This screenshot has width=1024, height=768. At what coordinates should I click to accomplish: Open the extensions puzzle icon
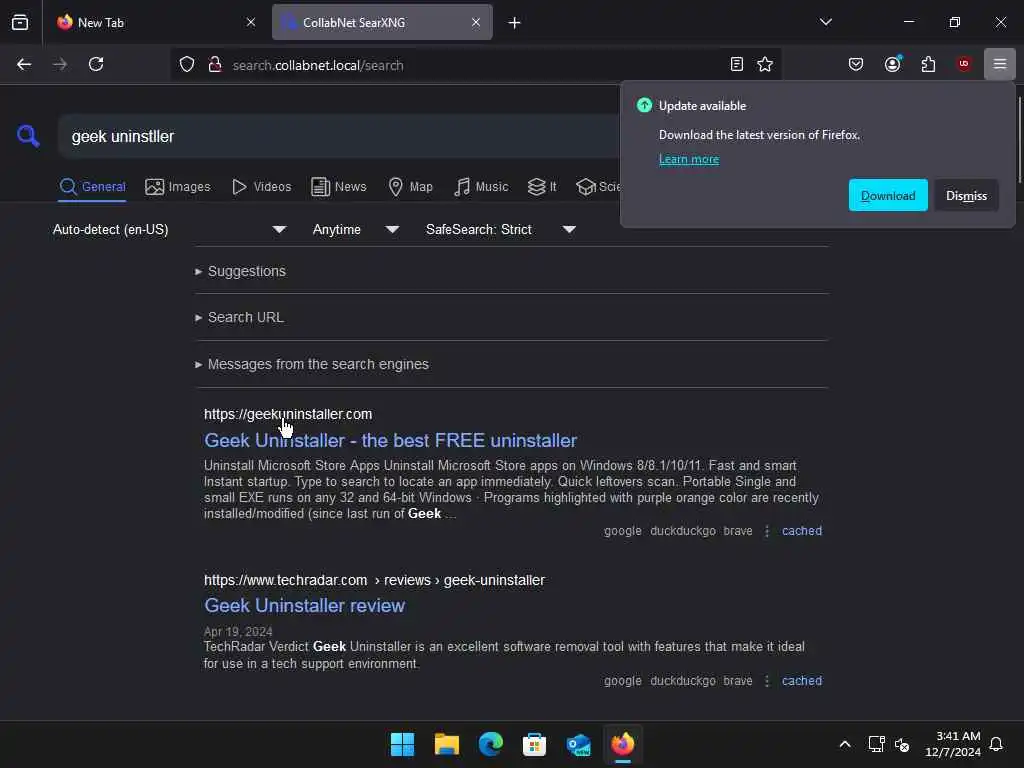pos(928,64)
